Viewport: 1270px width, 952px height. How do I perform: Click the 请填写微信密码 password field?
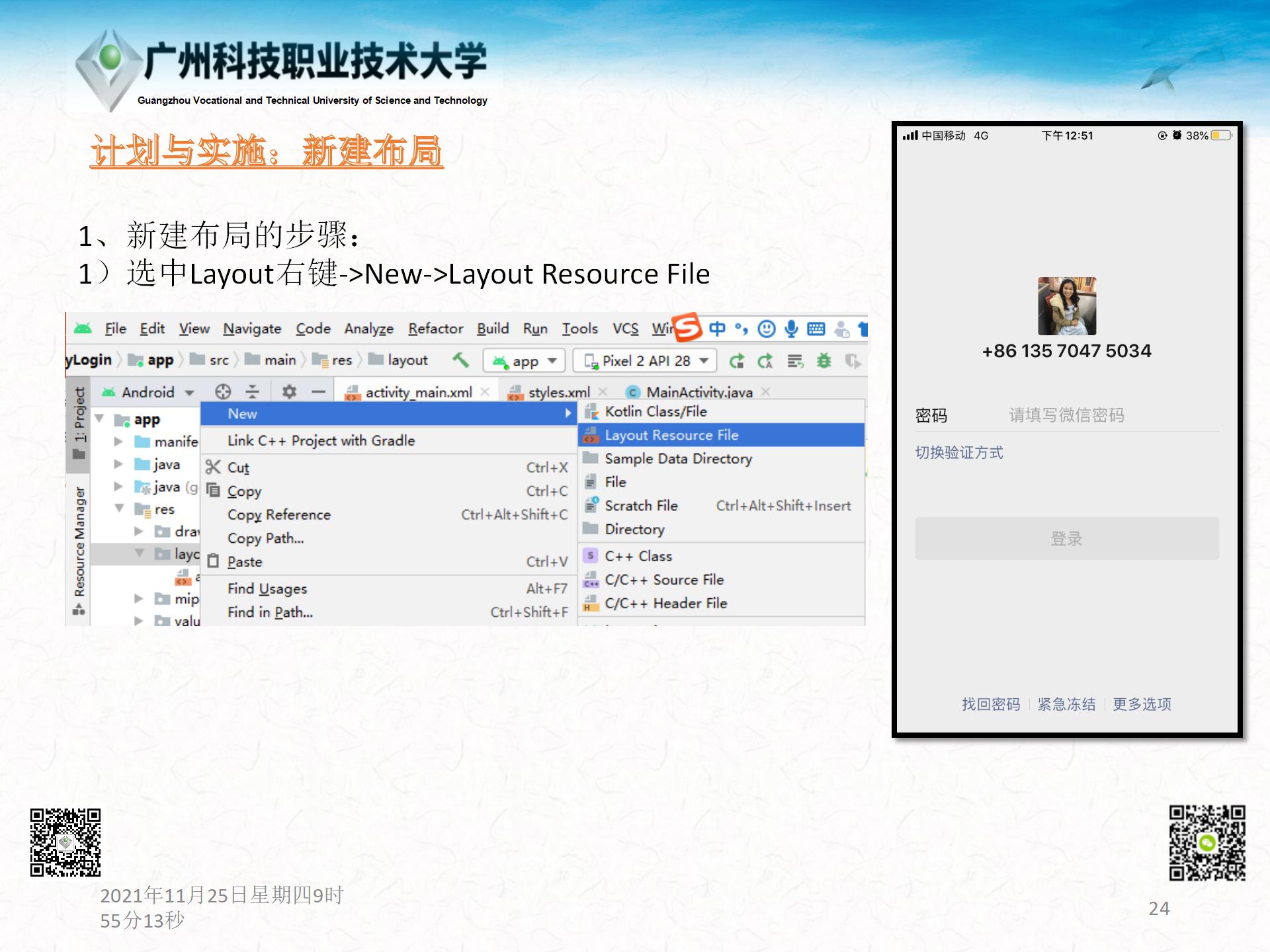[1066, 415]
